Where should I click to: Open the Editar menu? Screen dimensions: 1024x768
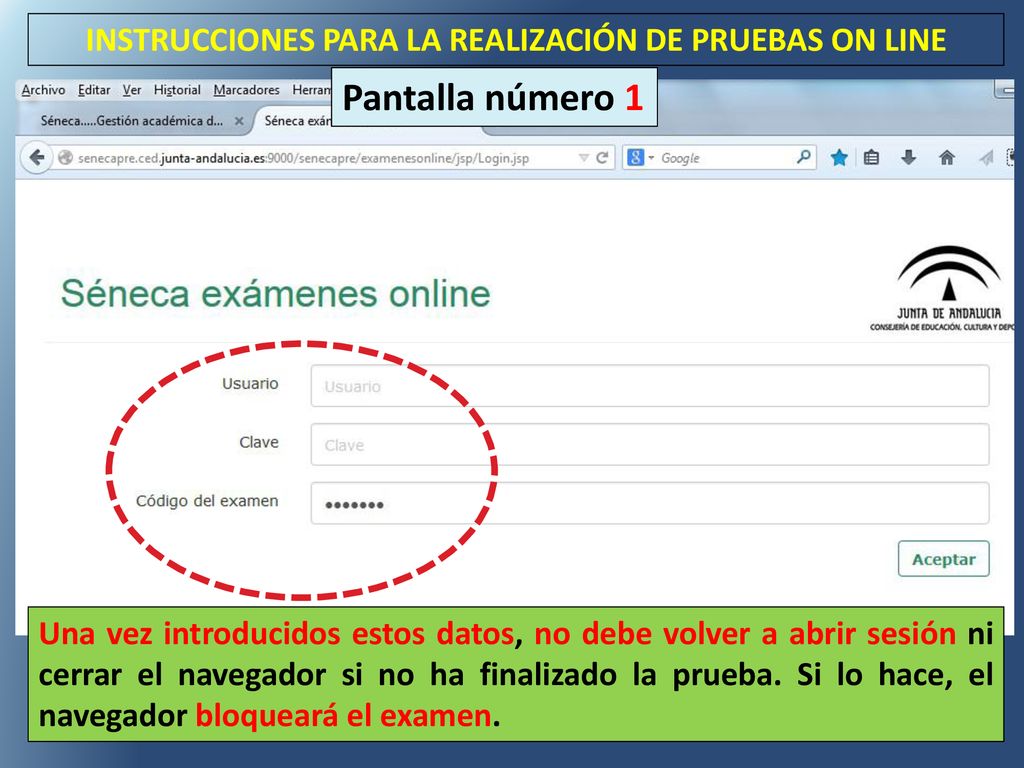(94, 90)
